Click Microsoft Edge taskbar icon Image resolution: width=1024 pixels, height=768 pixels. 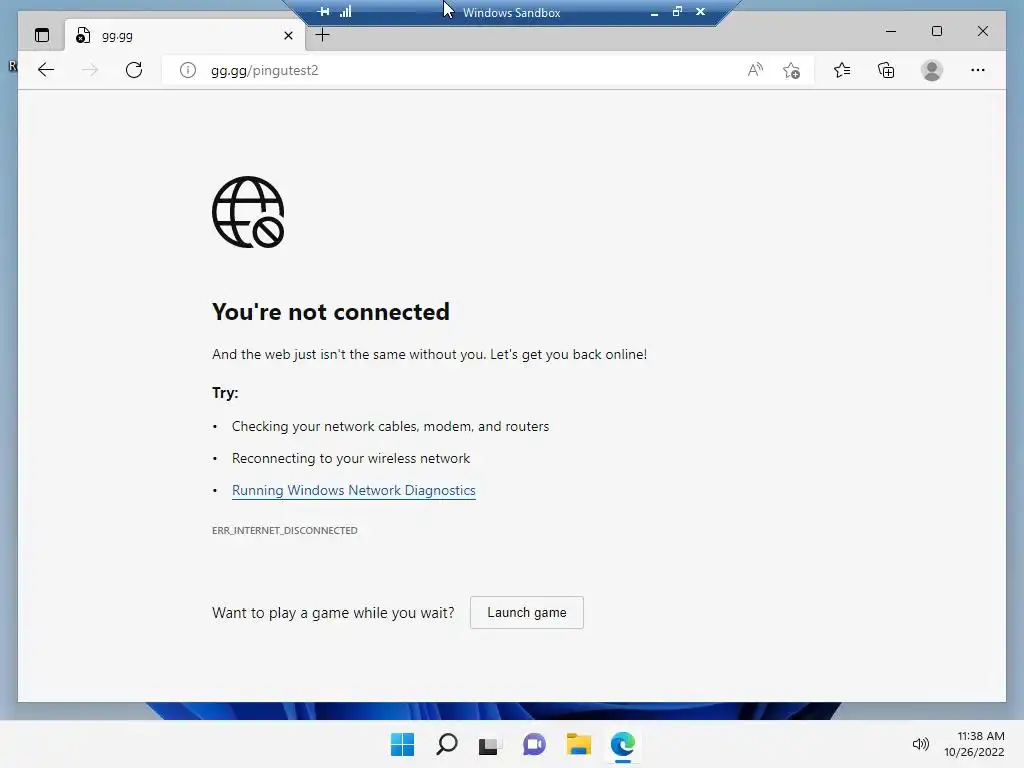tap(622, 744)
